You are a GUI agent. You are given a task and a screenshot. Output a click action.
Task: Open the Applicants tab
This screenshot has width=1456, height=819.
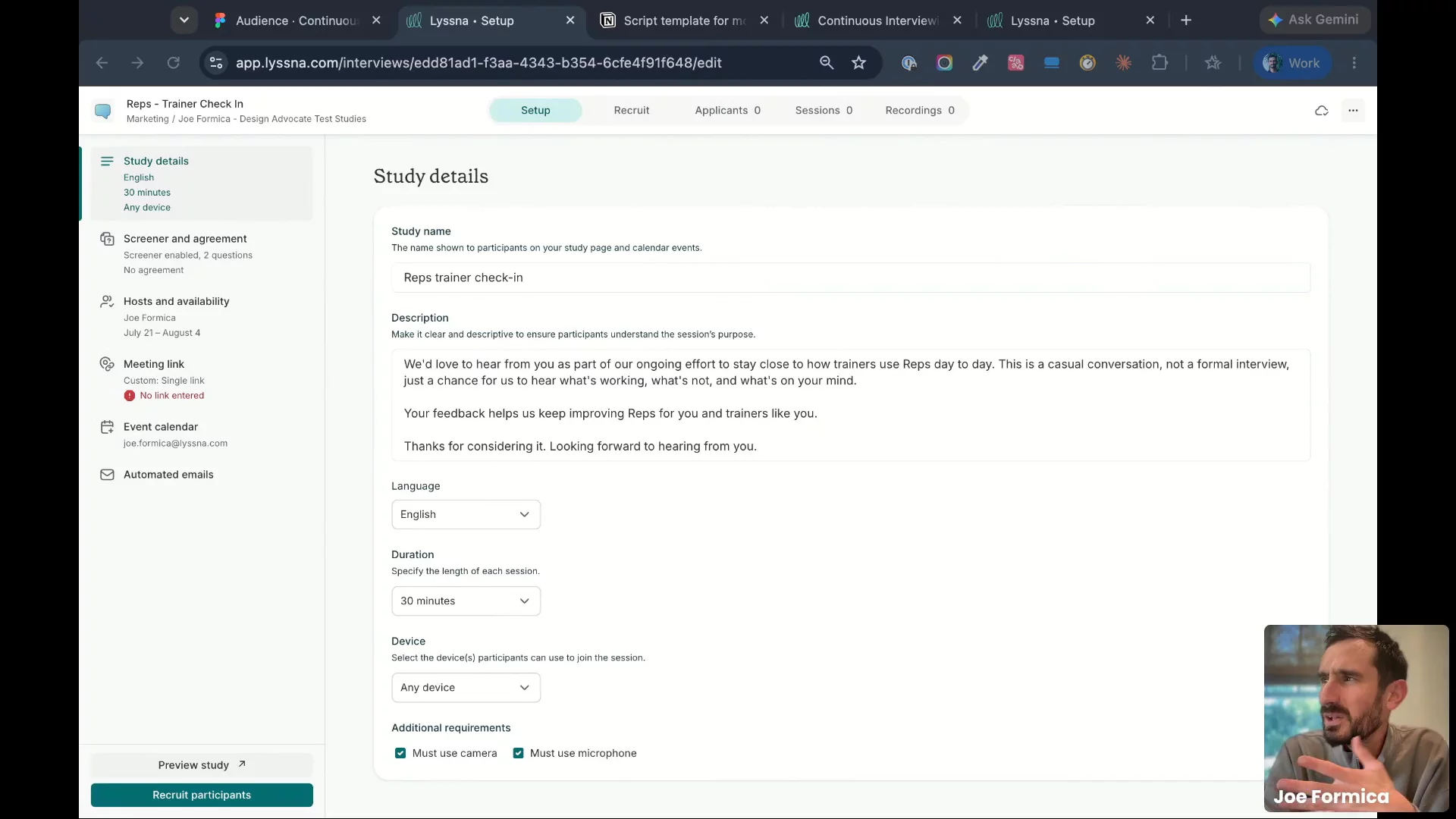click(728, 110)
